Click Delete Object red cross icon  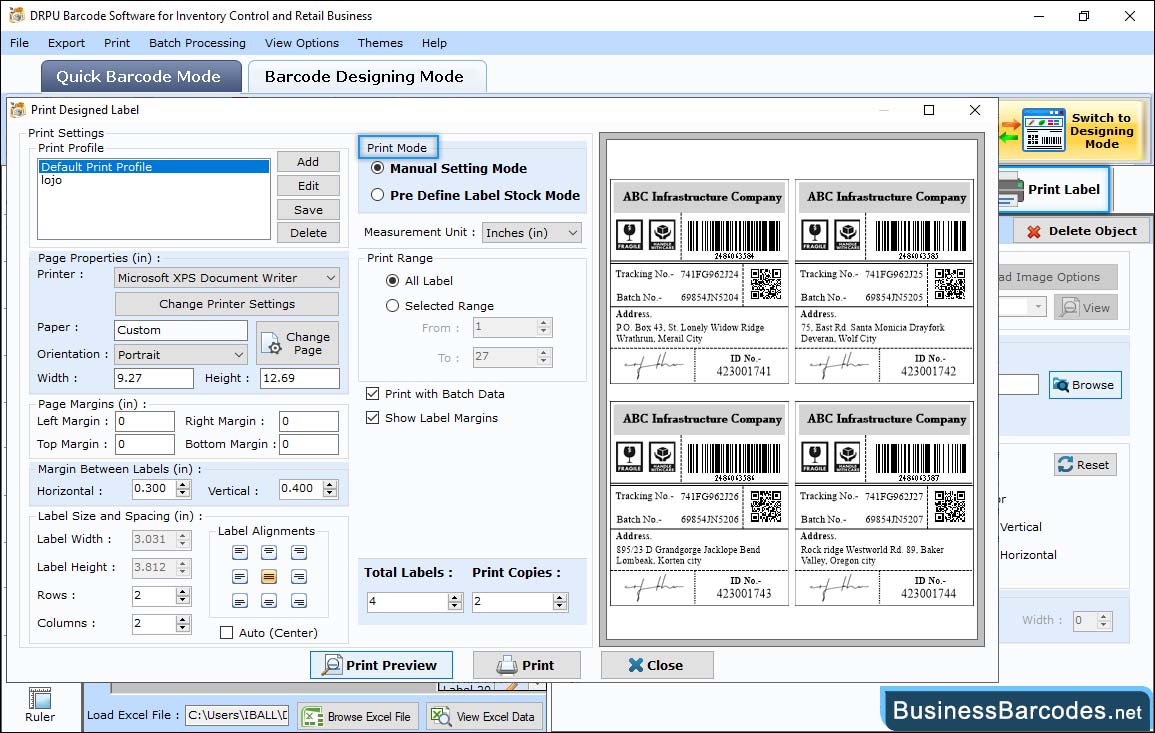coord(1033,231)
